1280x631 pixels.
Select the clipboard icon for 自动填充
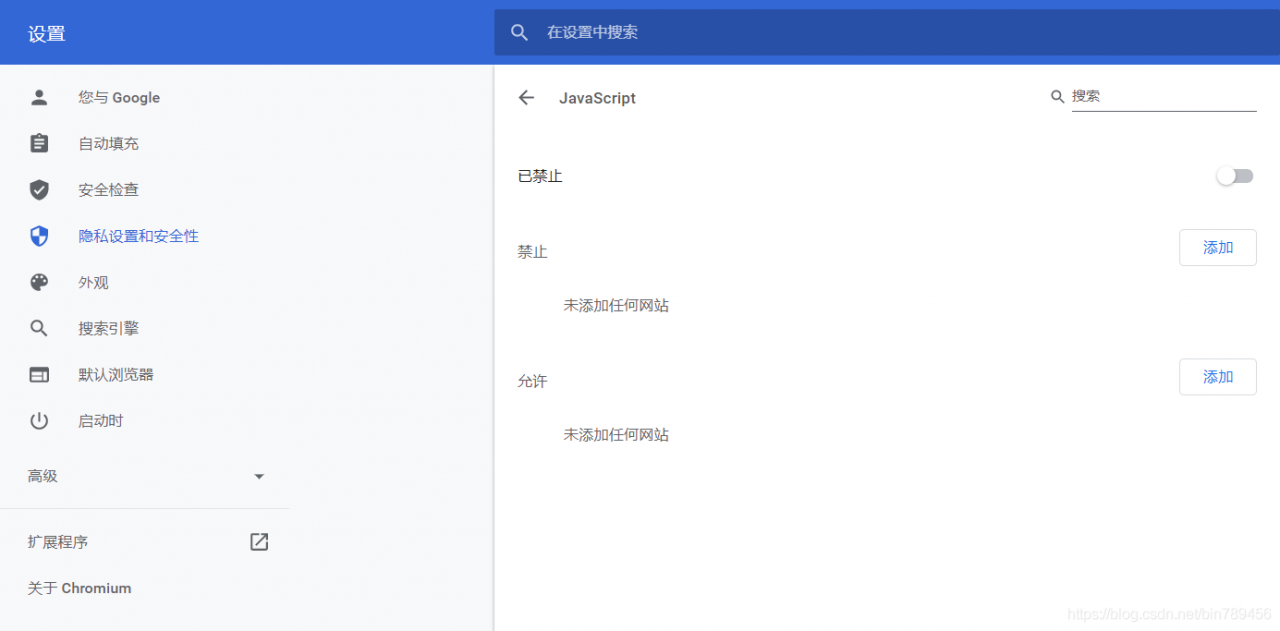tap(39, 143)
